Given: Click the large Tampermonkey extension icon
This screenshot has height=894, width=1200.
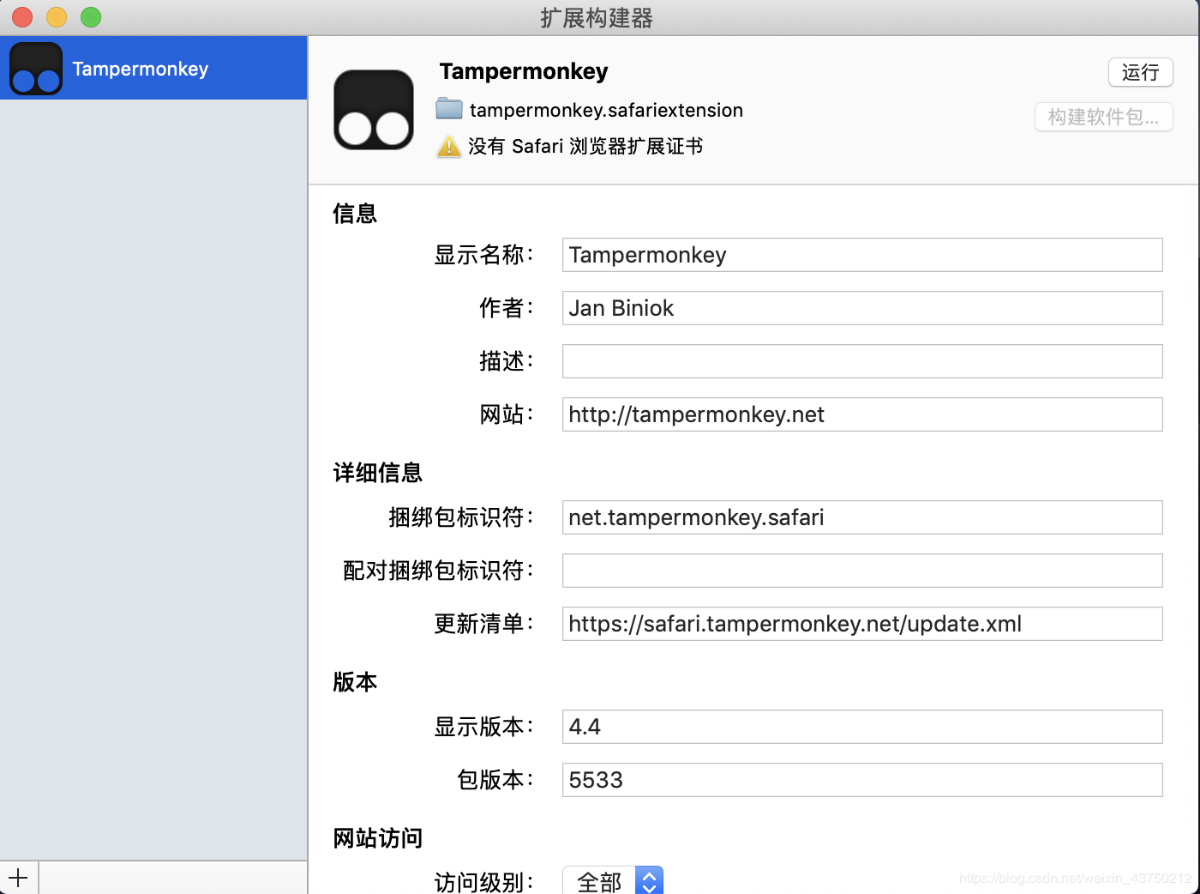Looking at the screenshot, I should click(374, 110).
